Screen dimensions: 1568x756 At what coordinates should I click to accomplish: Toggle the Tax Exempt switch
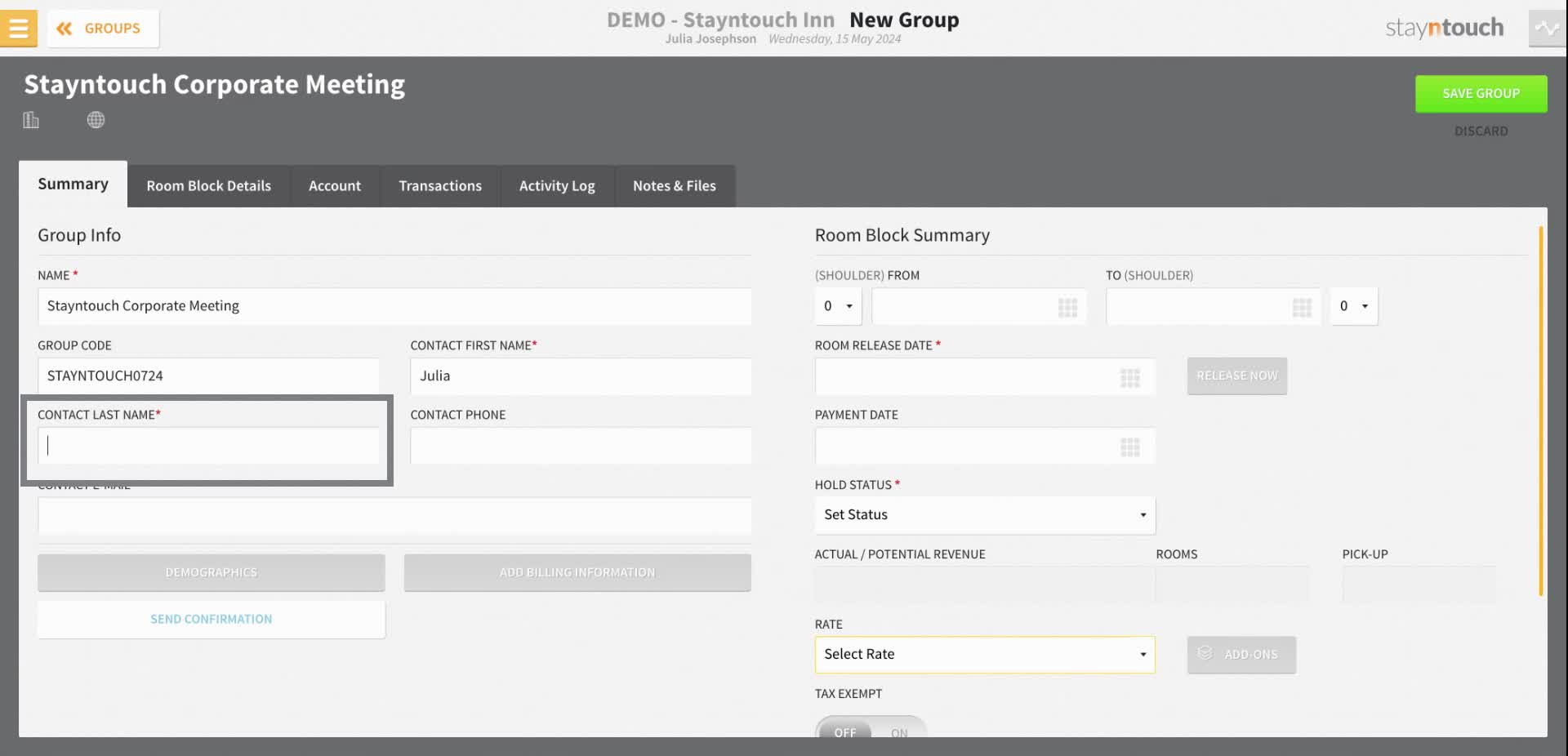tap(871, 728)
